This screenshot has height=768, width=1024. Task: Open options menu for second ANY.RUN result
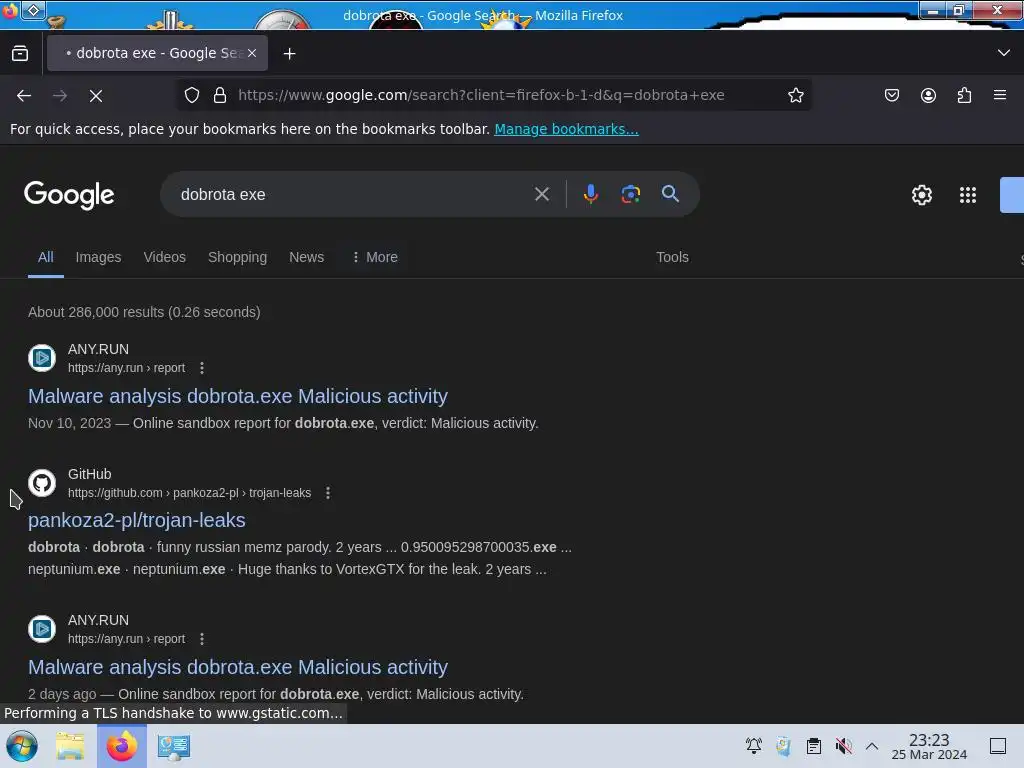[x=202, y=639]
